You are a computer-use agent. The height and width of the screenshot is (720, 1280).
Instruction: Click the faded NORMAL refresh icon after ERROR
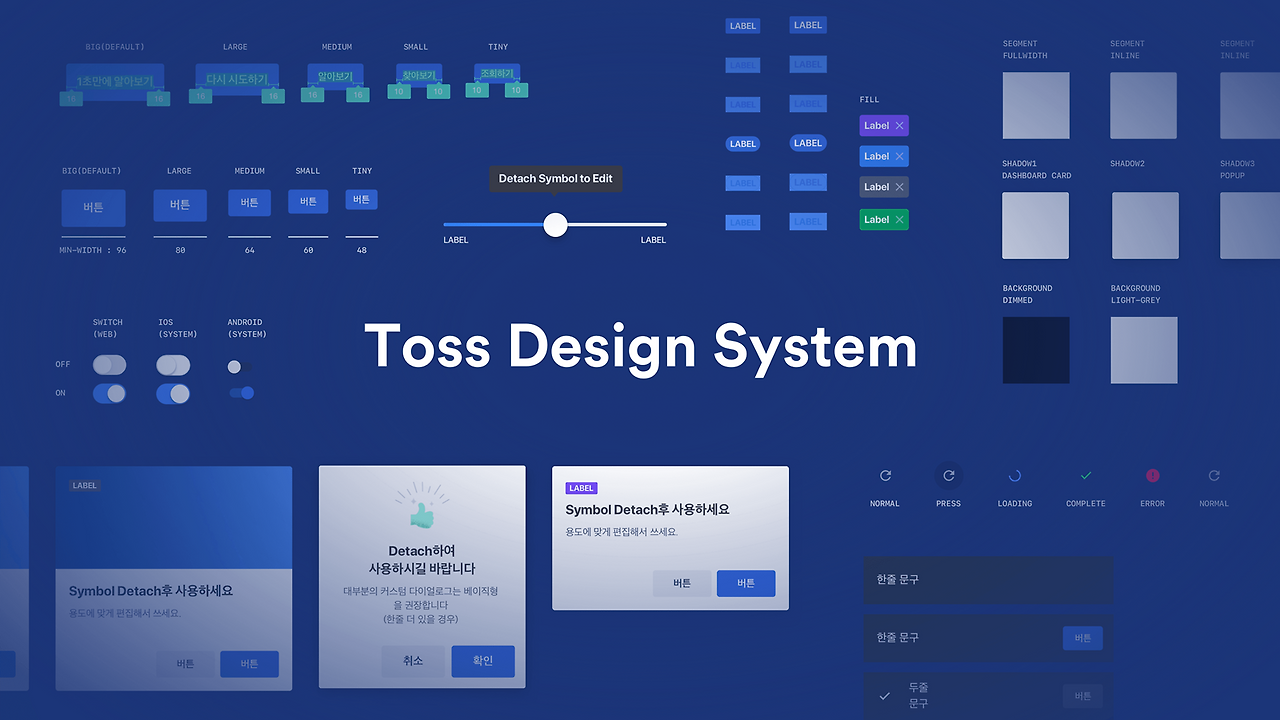pos(1214,476)
